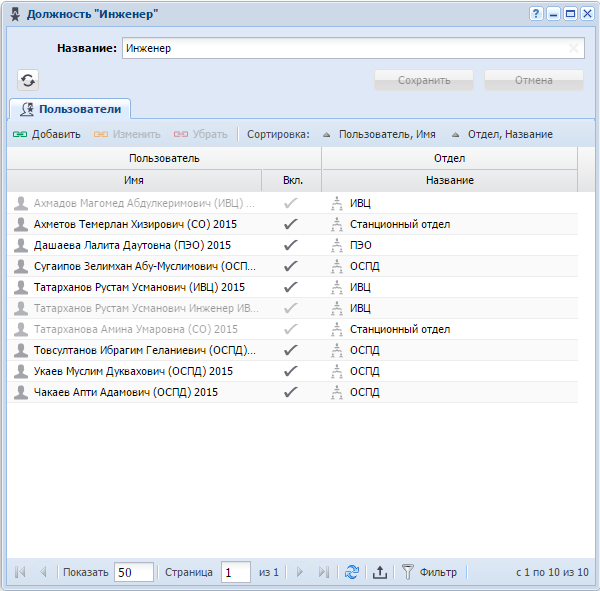
Task: Click the position icon in window title
Action: pyautogui.click(x=15, y=15)
